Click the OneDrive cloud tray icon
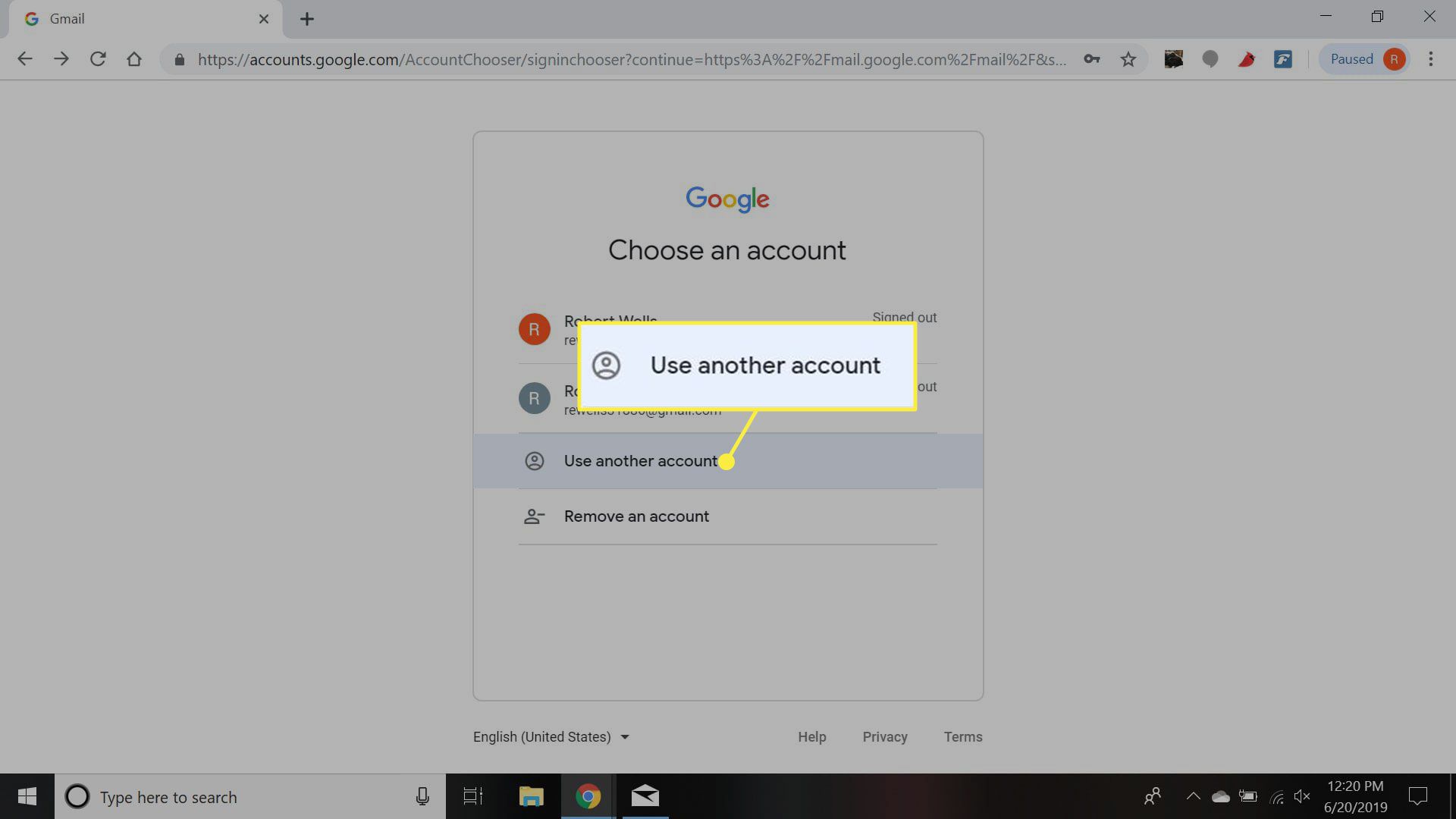 click(1220, 797)
